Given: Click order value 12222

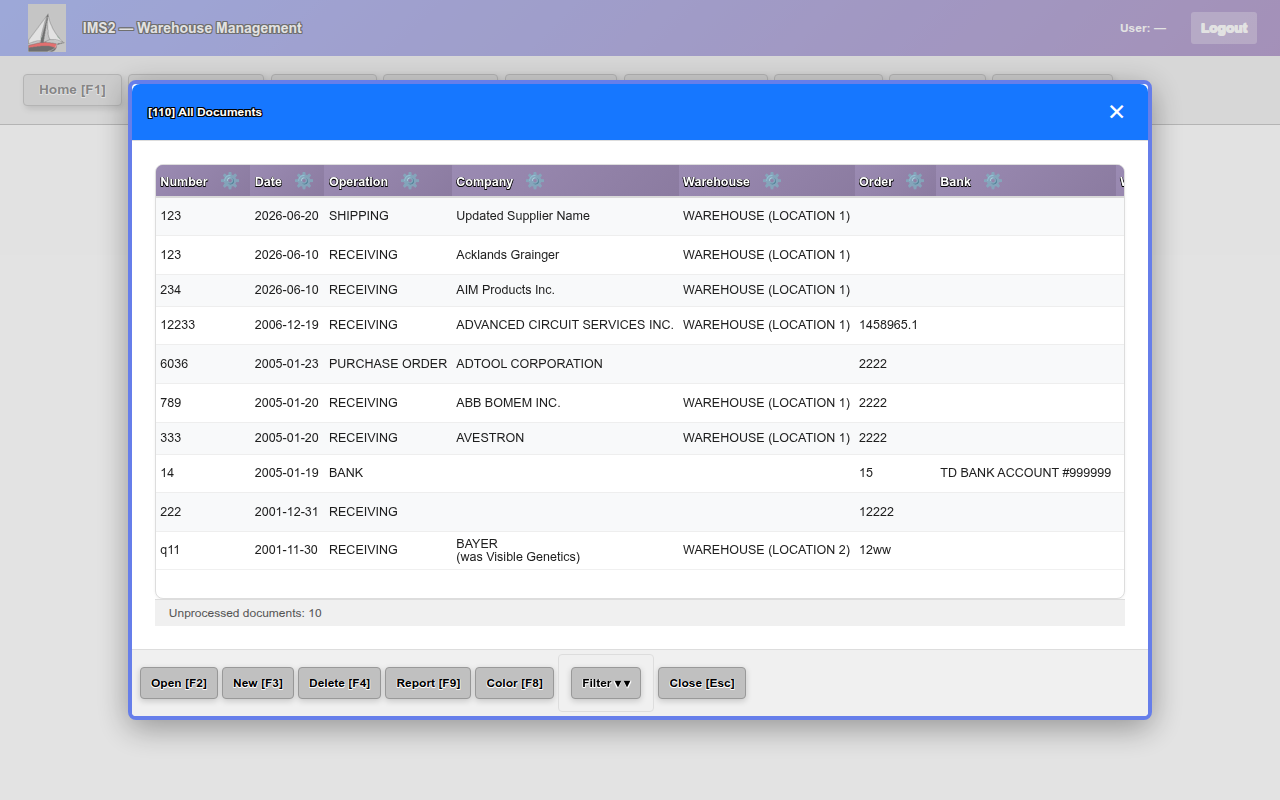Looking at the screenshot, I should [876, 512].
